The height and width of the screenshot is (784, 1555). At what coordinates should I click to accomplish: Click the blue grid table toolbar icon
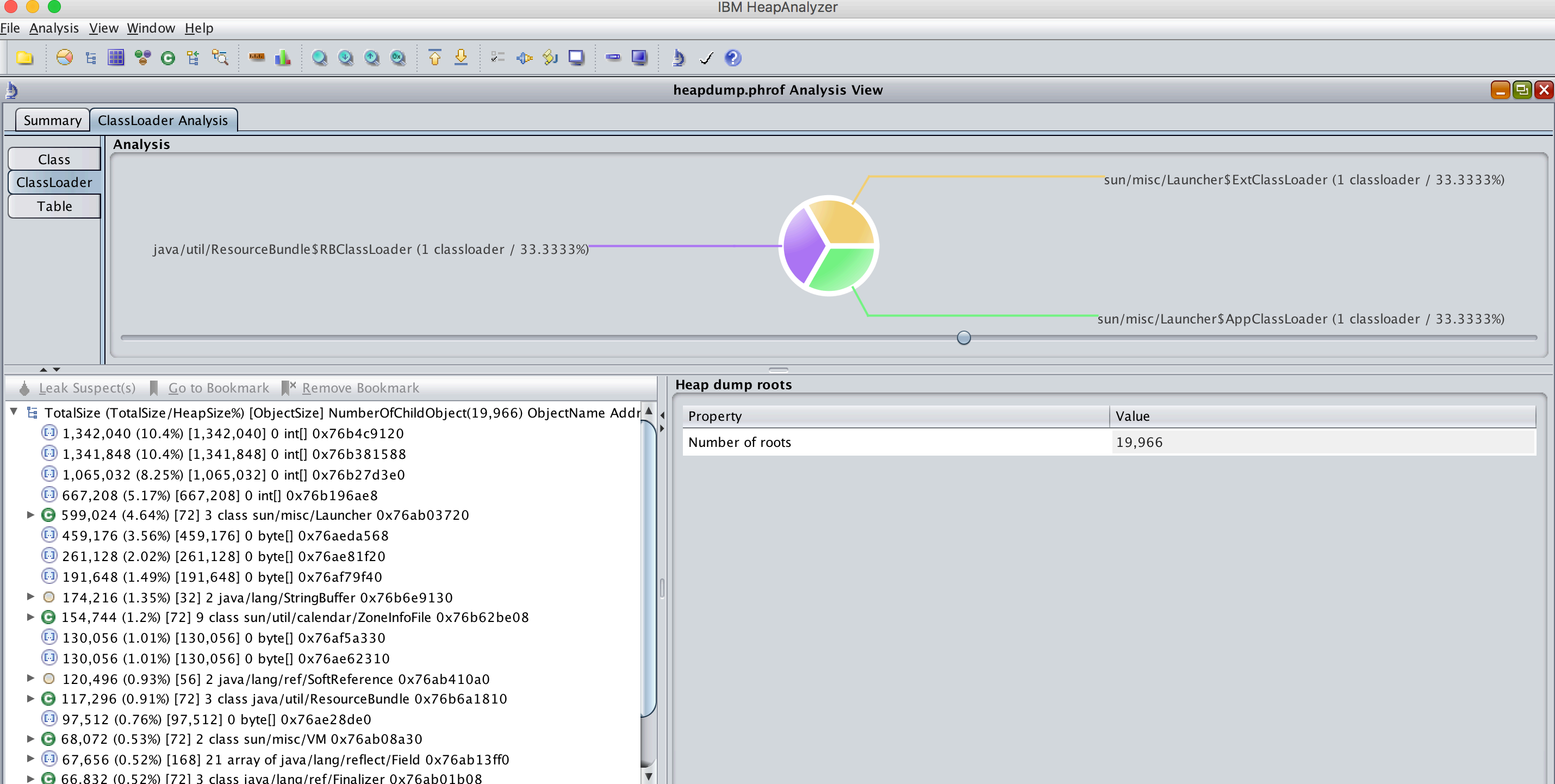pos(115,58)
